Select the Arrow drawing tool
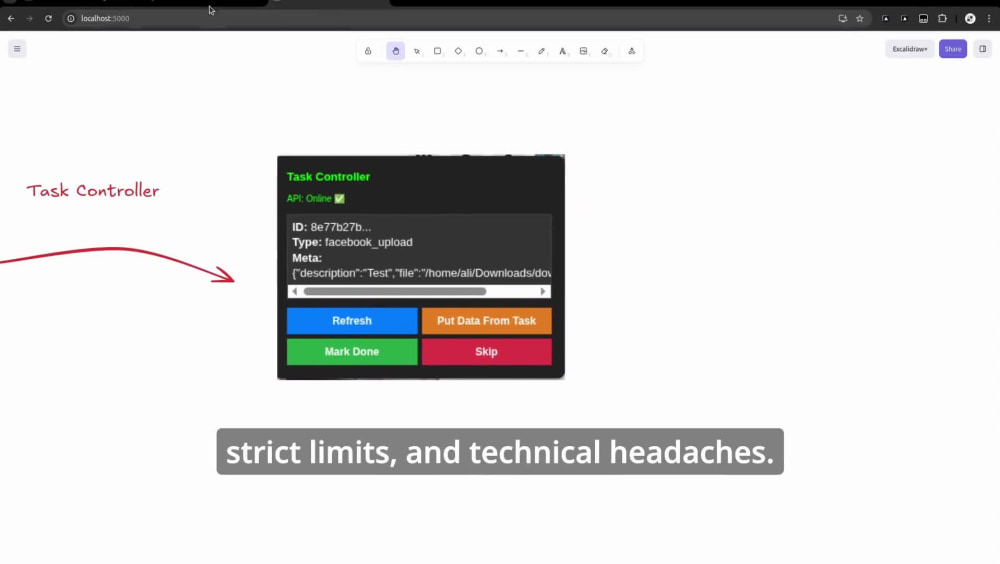Image resolution: width=1000 pixels, height=564 pixels. click(x=501, y=51)
